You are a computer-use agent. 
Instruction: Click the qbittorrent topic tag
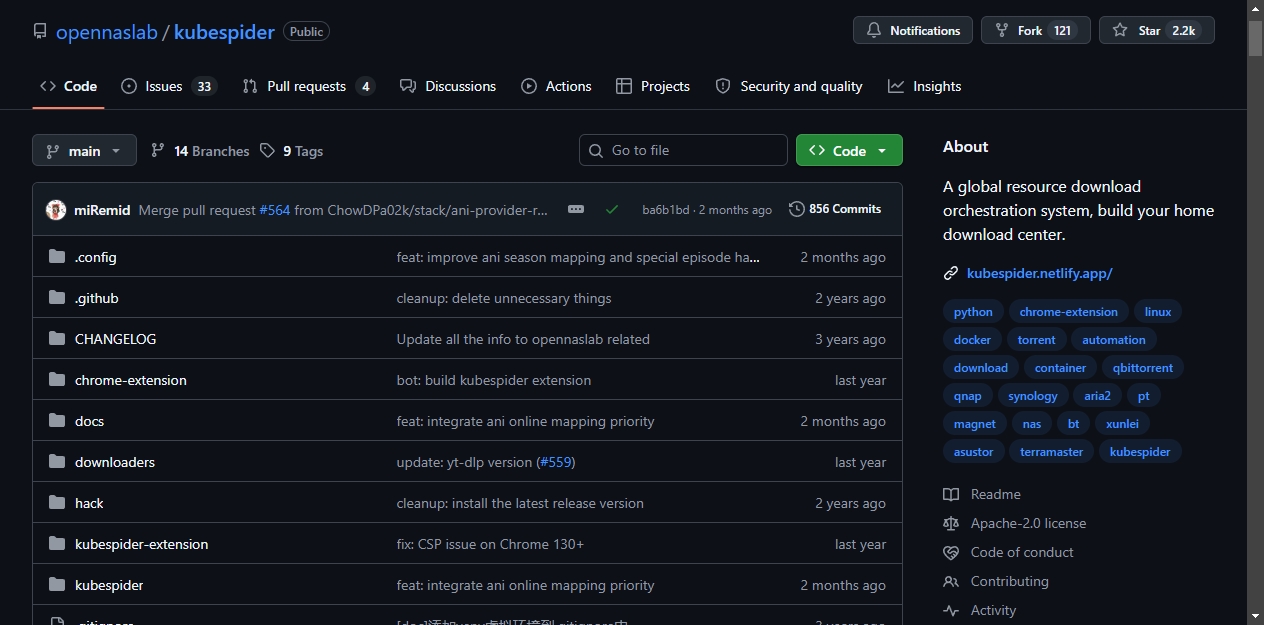[x=1143, y=368]
